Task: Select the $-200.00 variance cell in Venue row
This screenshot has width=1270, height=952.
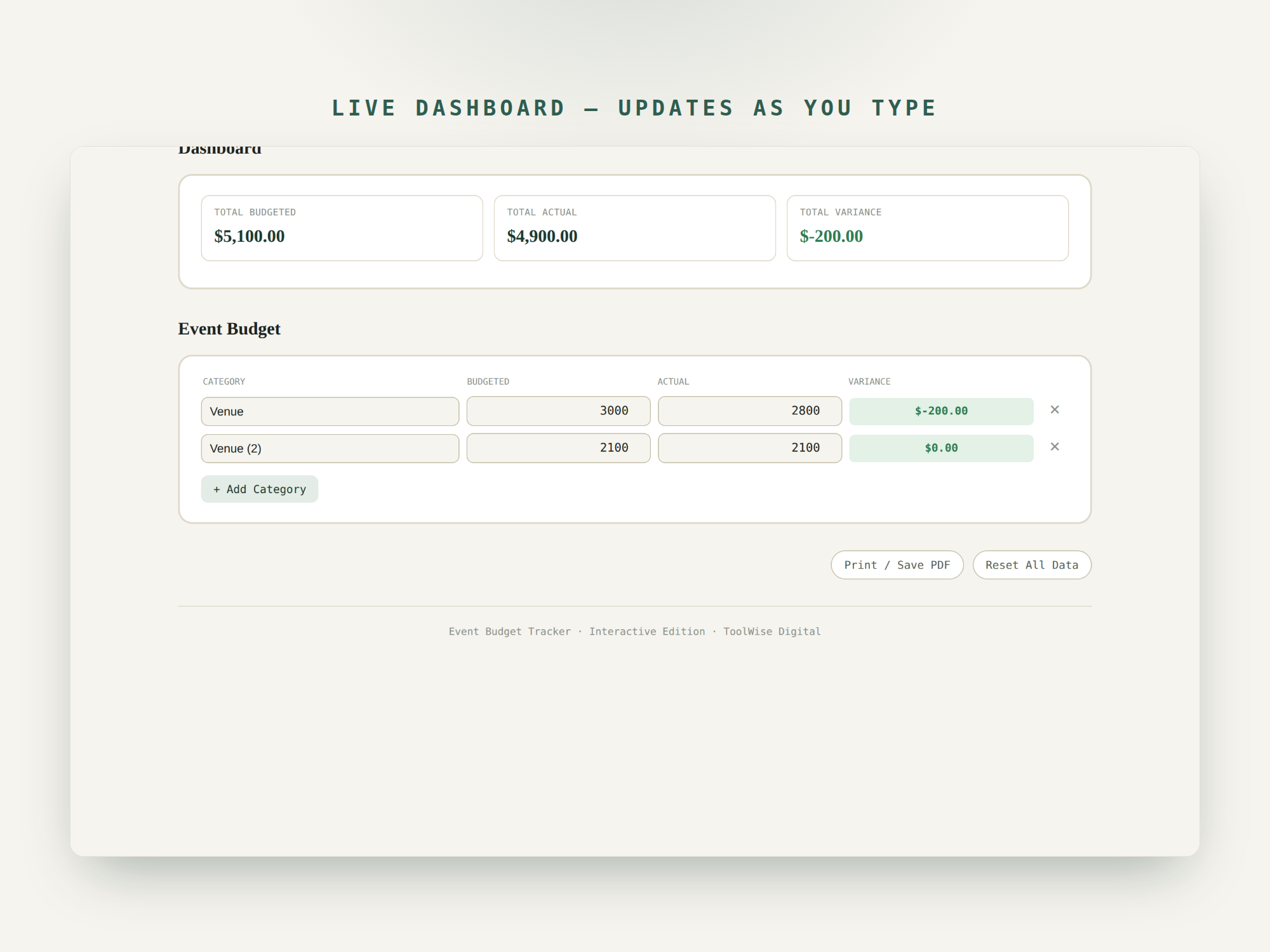Action: tap(941, 411)
